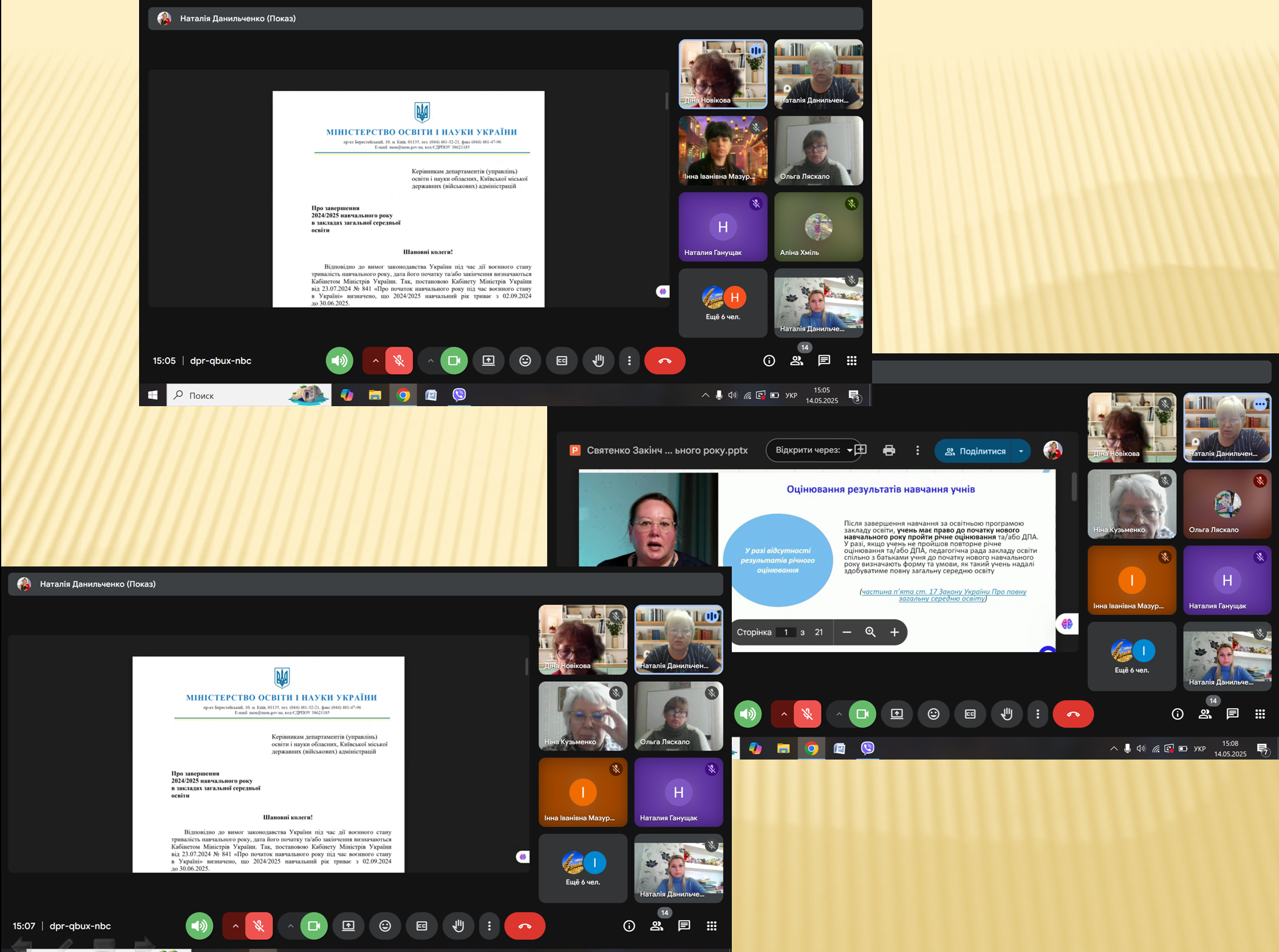Image resolution: width=1279 pixels, height=952 pixels.
Task: Open the three-dot menu in the pptx viewer header
Action: pyautogui.click(x=917, y=450)
